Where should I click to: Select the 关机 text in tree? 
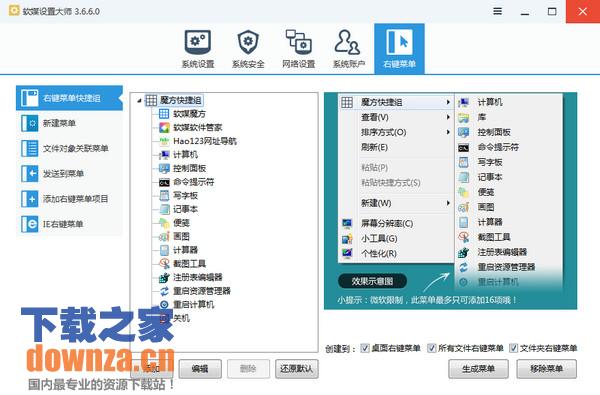[181, 318]
